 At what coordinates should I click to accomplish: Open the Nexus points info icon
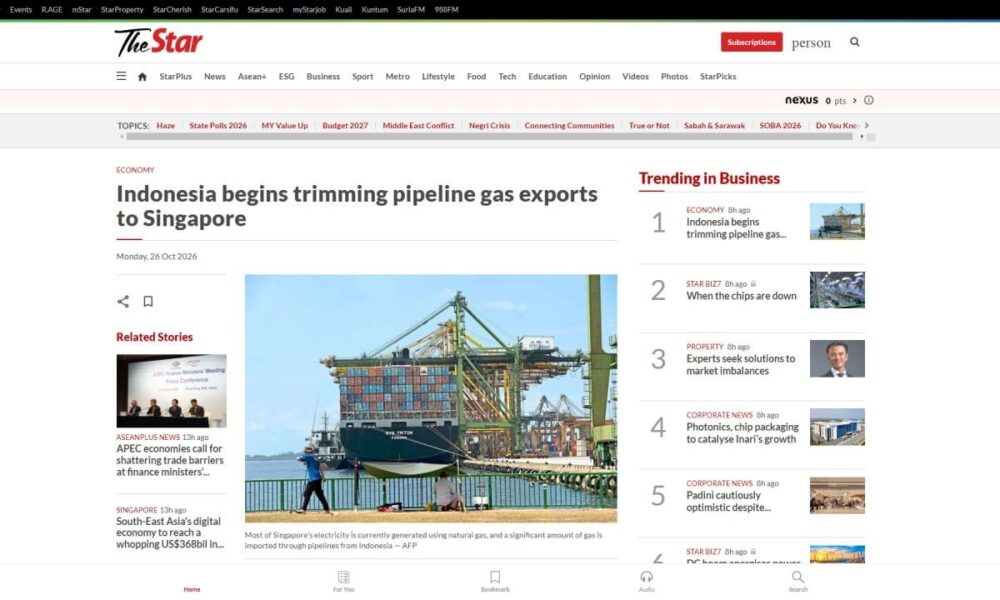point(869,100)
